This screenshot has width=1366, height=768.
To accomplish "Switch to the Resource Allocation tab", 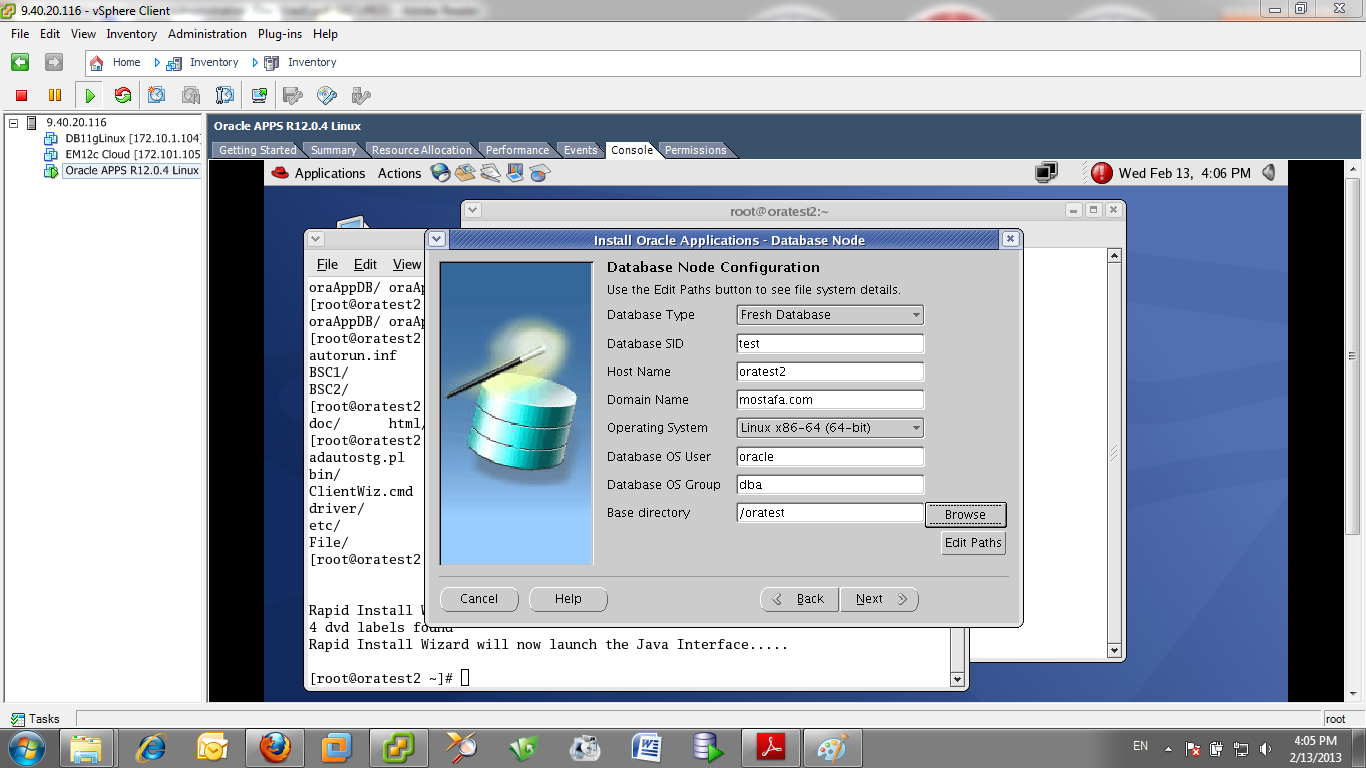I will [421, 150].
